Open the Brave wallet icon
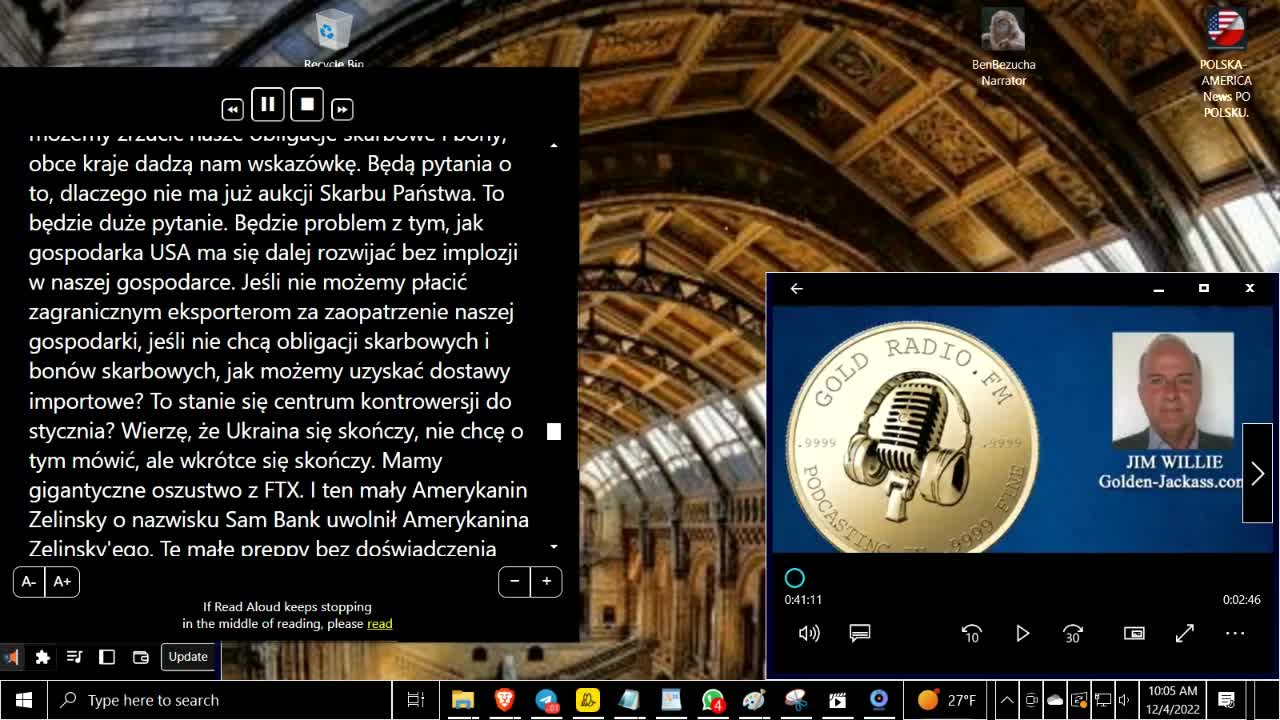The height and width of the screenshot is (720, 1280). click(141, 657)
